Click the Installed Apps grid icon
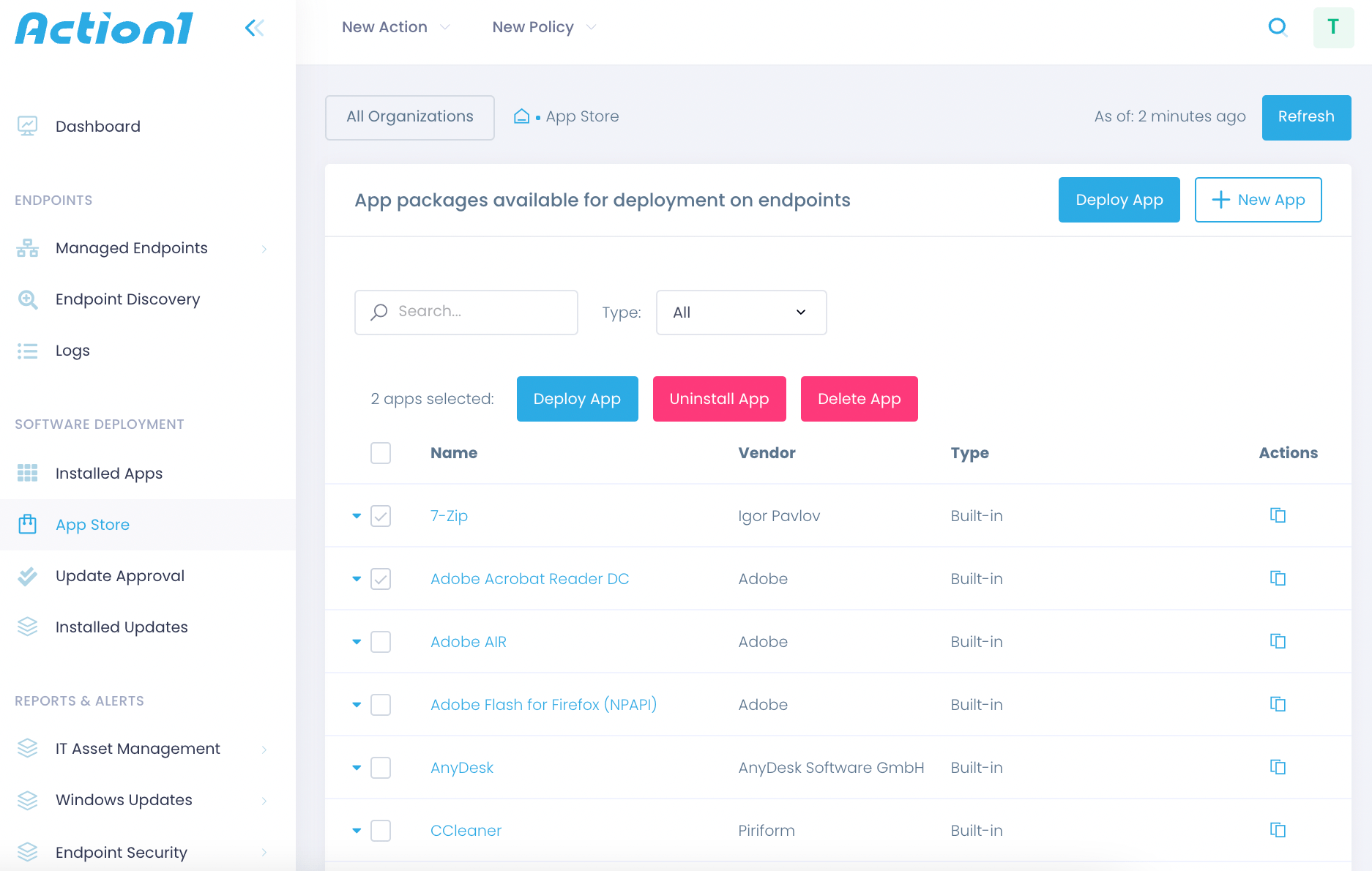 point(27,474)
